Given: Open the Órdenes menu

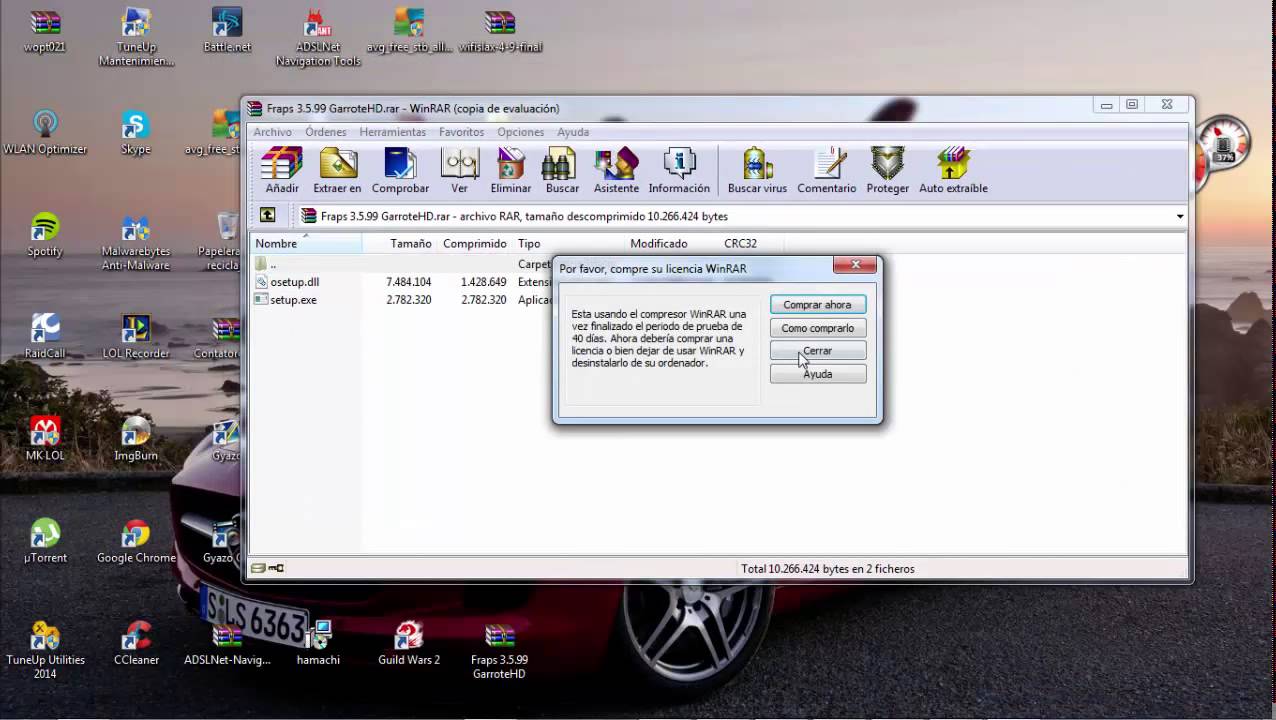Looking at the screenshot, I should (x=326, y=132).
